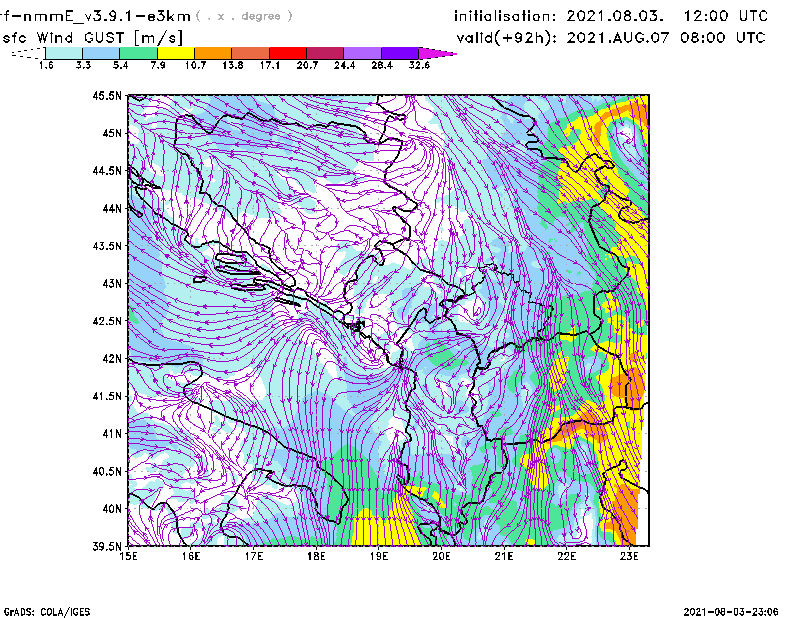Click the legend value '1.6'
This screenshot has height=618, width=800.
46,65
